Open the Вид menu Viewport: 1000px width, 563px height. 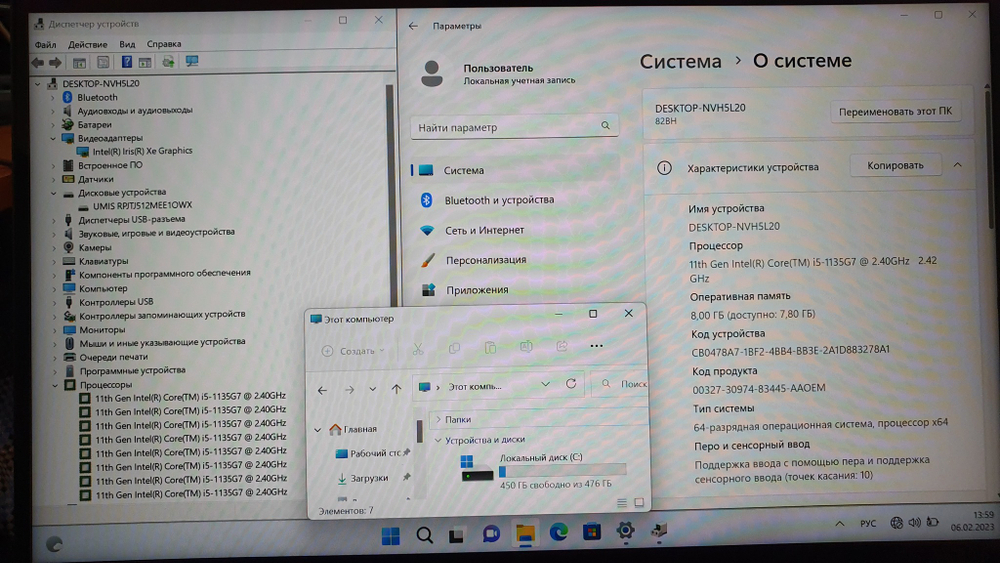click(127, 44)
